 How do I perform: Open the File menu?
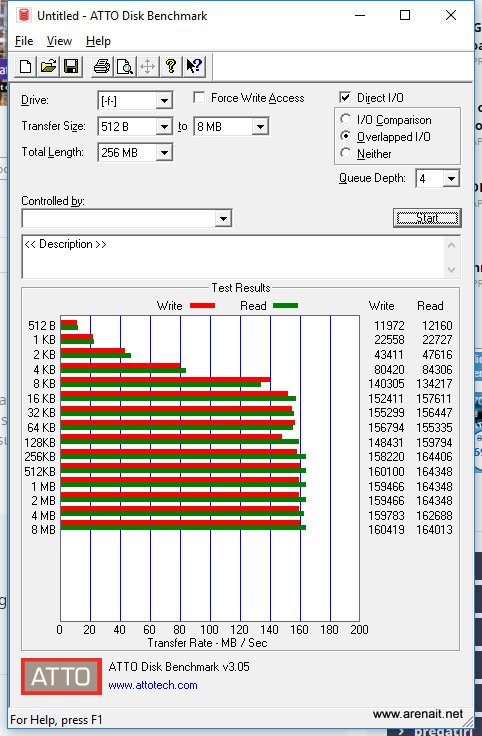tap(24, 41)
